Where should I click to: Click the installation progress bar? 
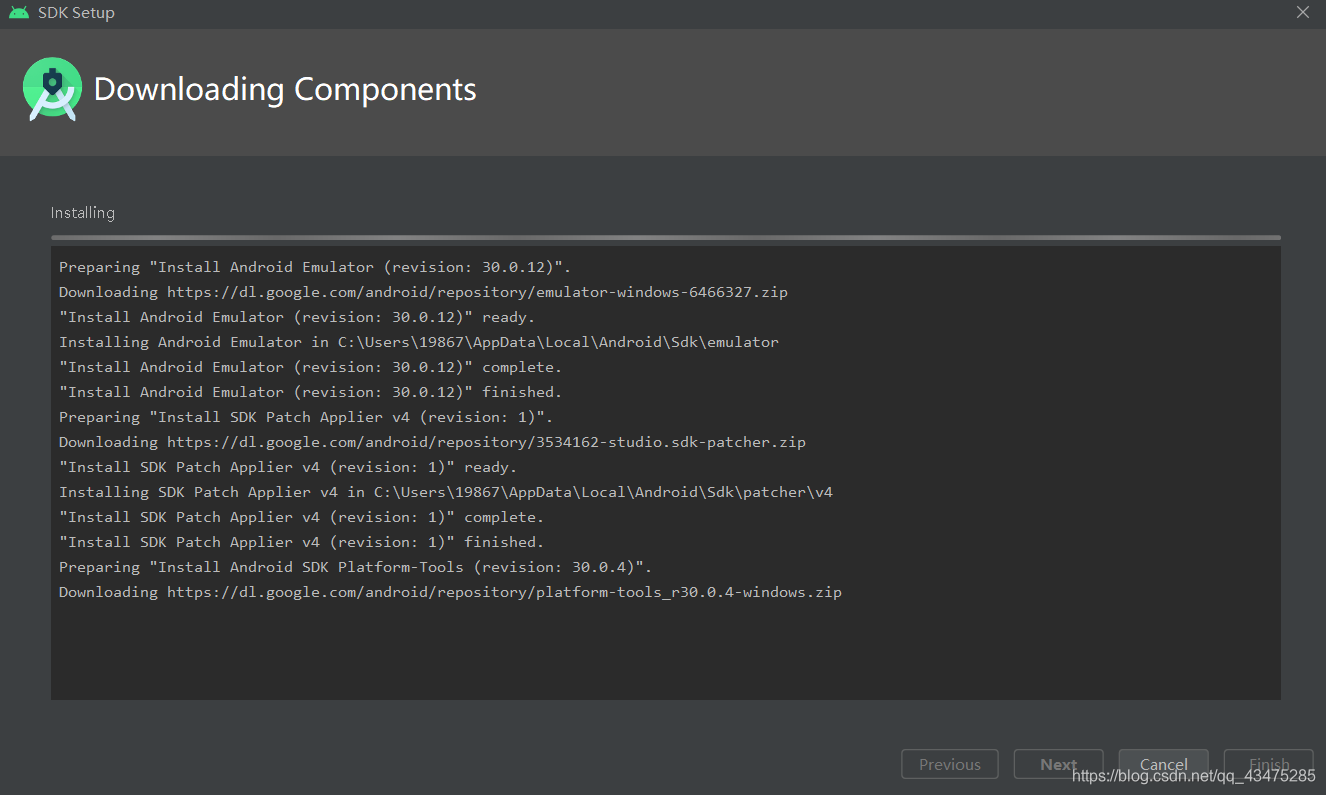point(666,237)
